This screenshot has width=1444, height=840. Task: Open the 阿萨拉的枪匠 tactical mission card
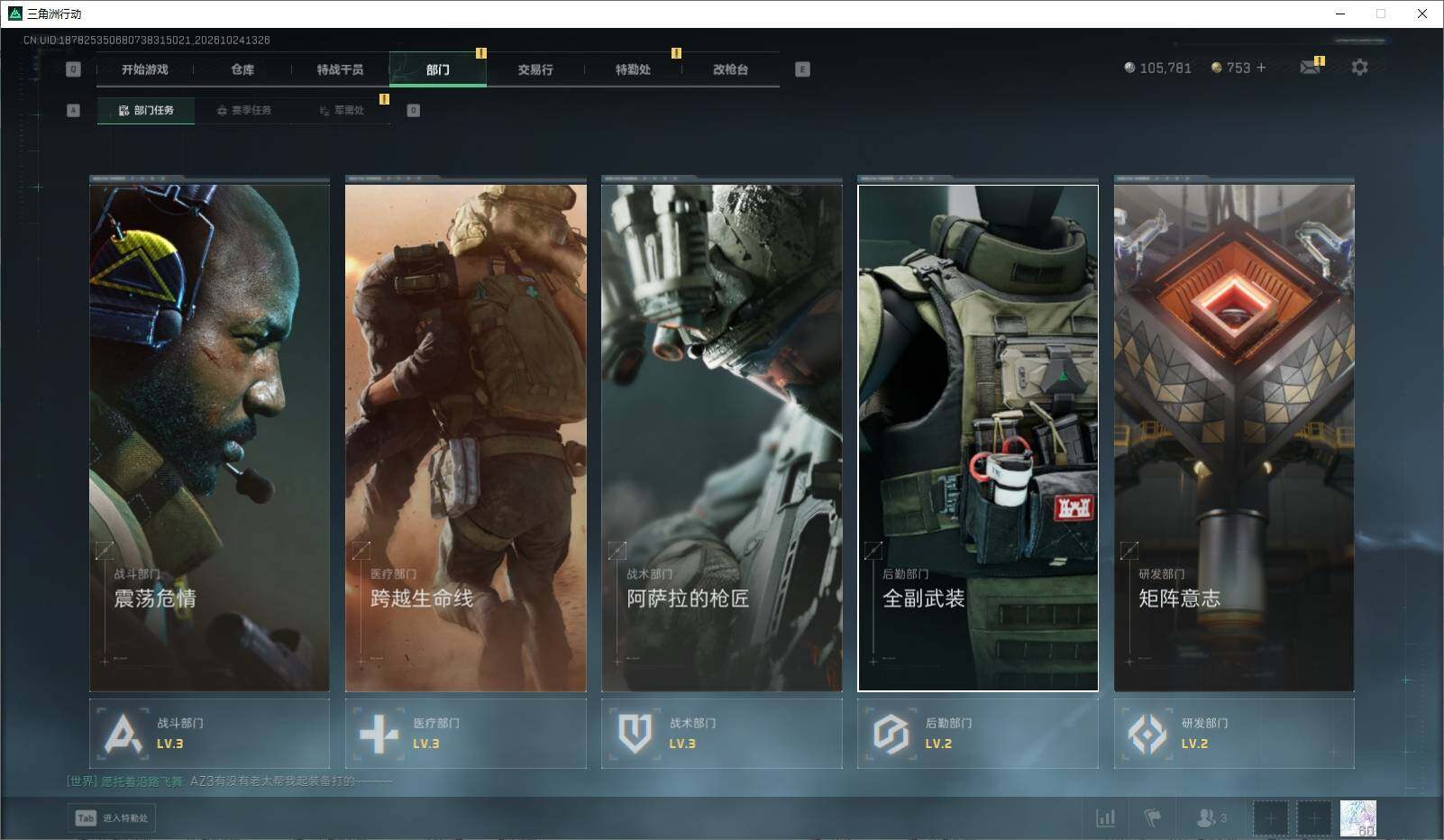722,437
